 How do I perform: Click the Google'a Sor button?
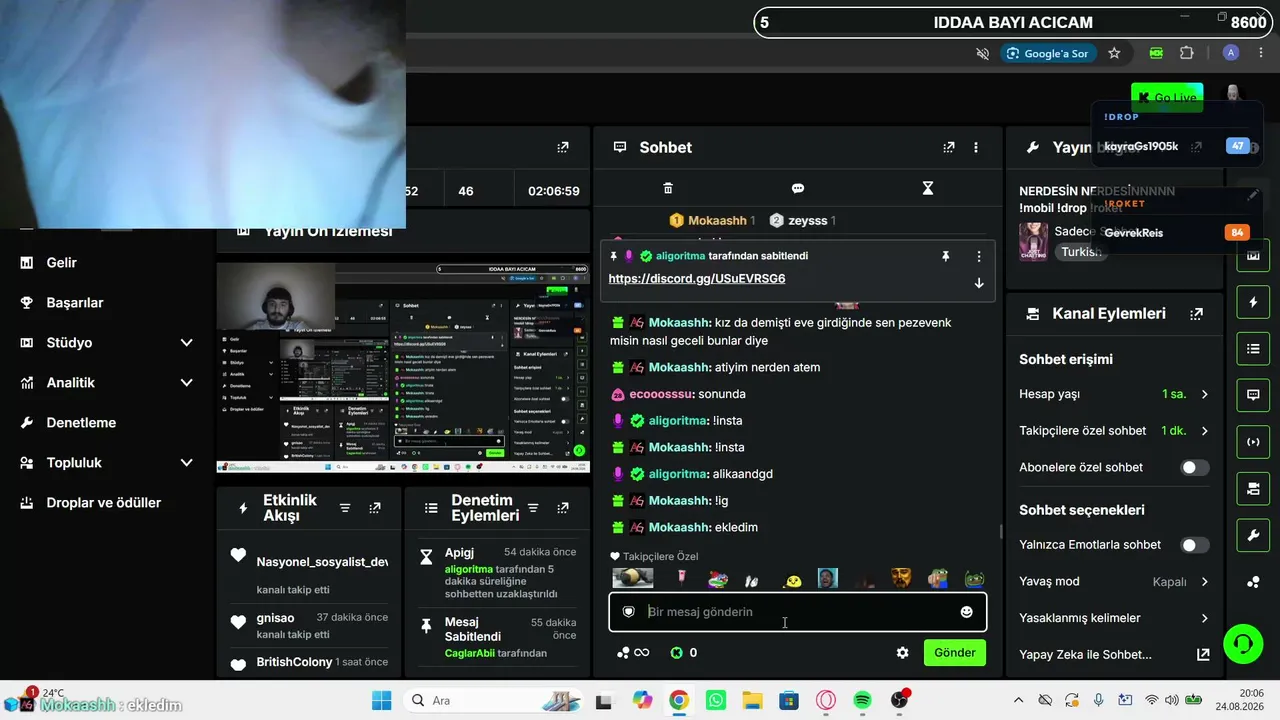[1047, 53]
